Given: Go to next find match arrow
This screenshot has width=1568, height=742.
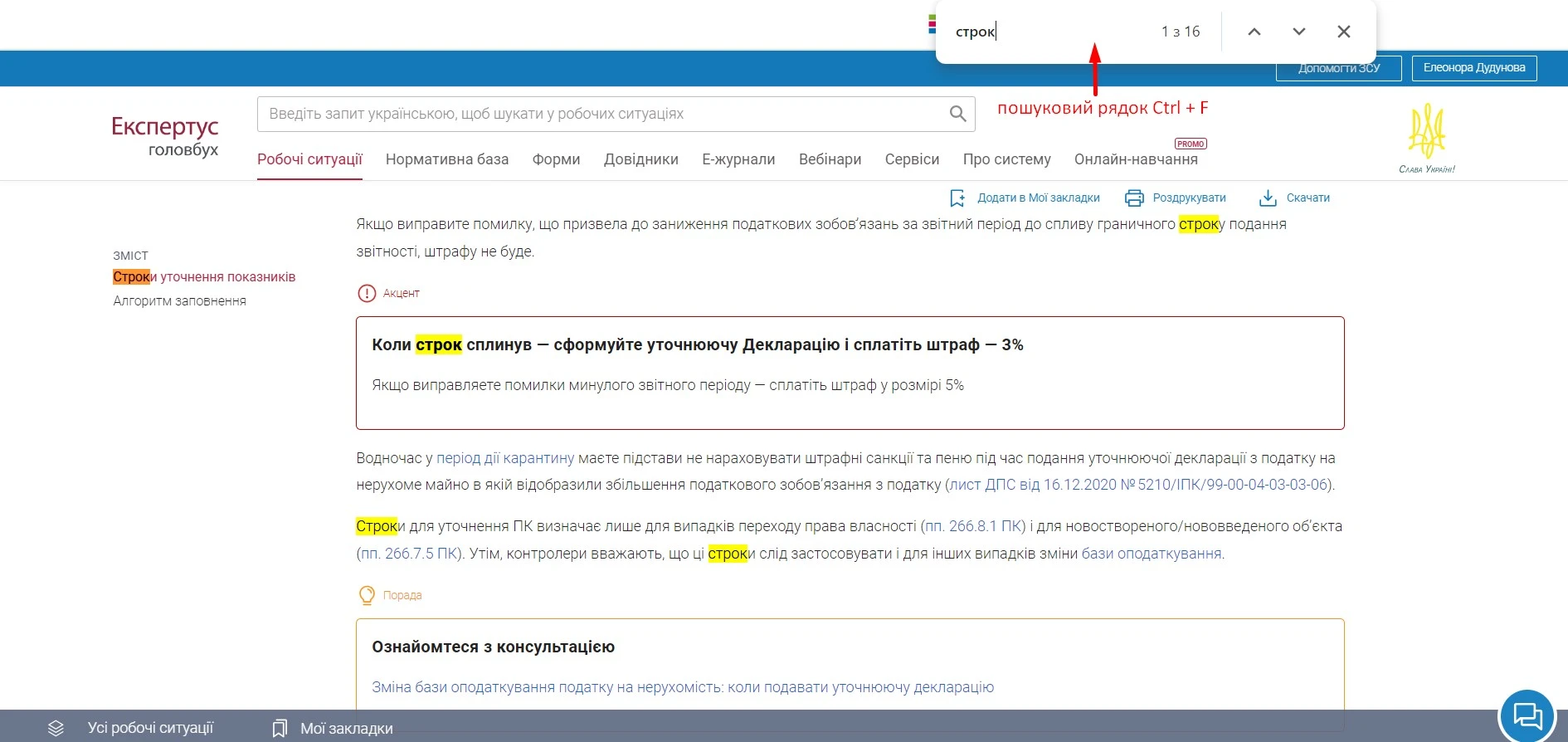Looking at the screenshot, I should (x=1299, y=32).
